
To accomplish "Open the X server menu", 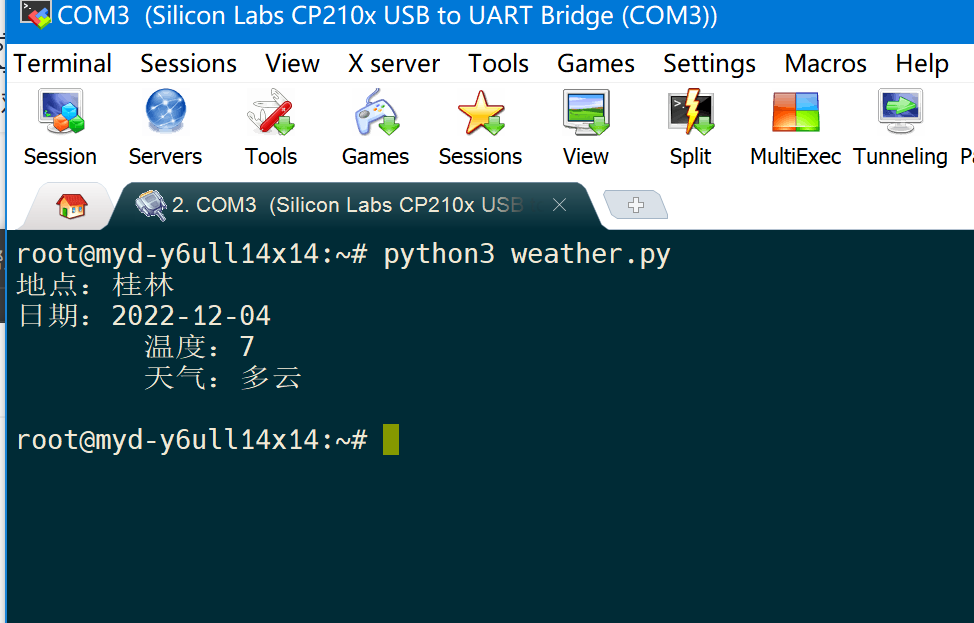I will coord(394,64).
